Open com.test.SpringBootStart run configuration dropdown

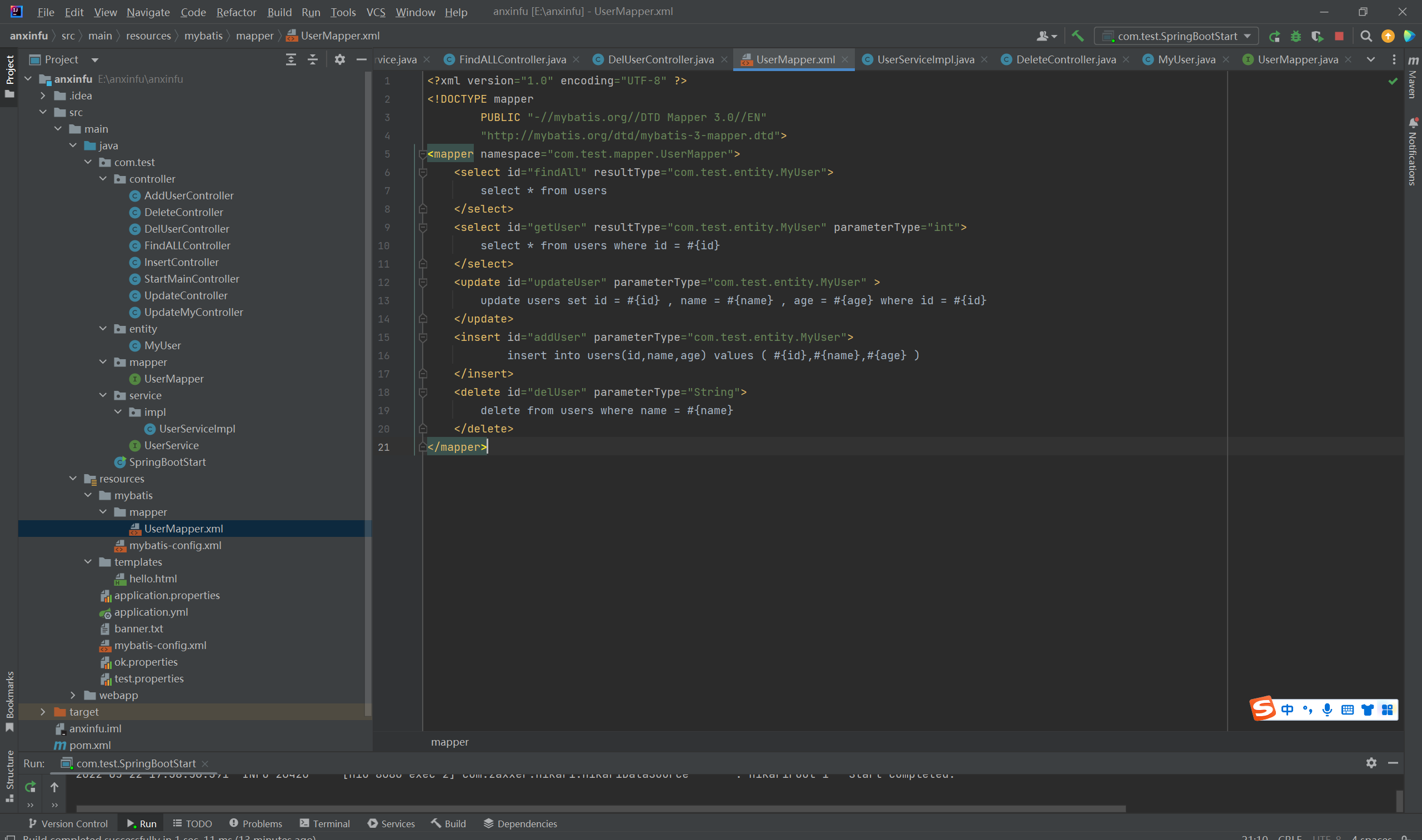point(1176,36)
